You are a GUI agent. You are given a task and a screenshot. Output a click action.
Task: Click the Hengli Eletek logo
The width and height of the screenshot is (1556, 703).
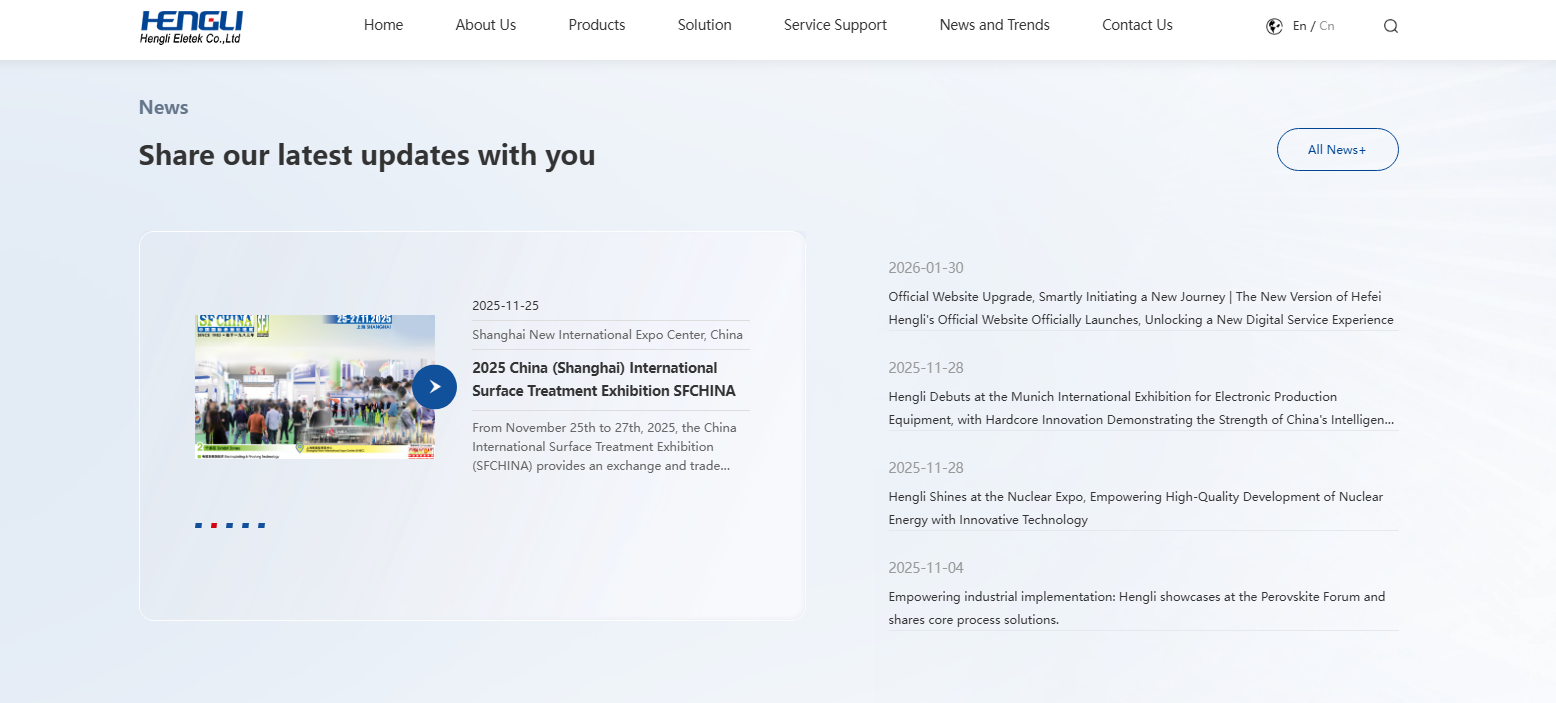click(192, 27)
